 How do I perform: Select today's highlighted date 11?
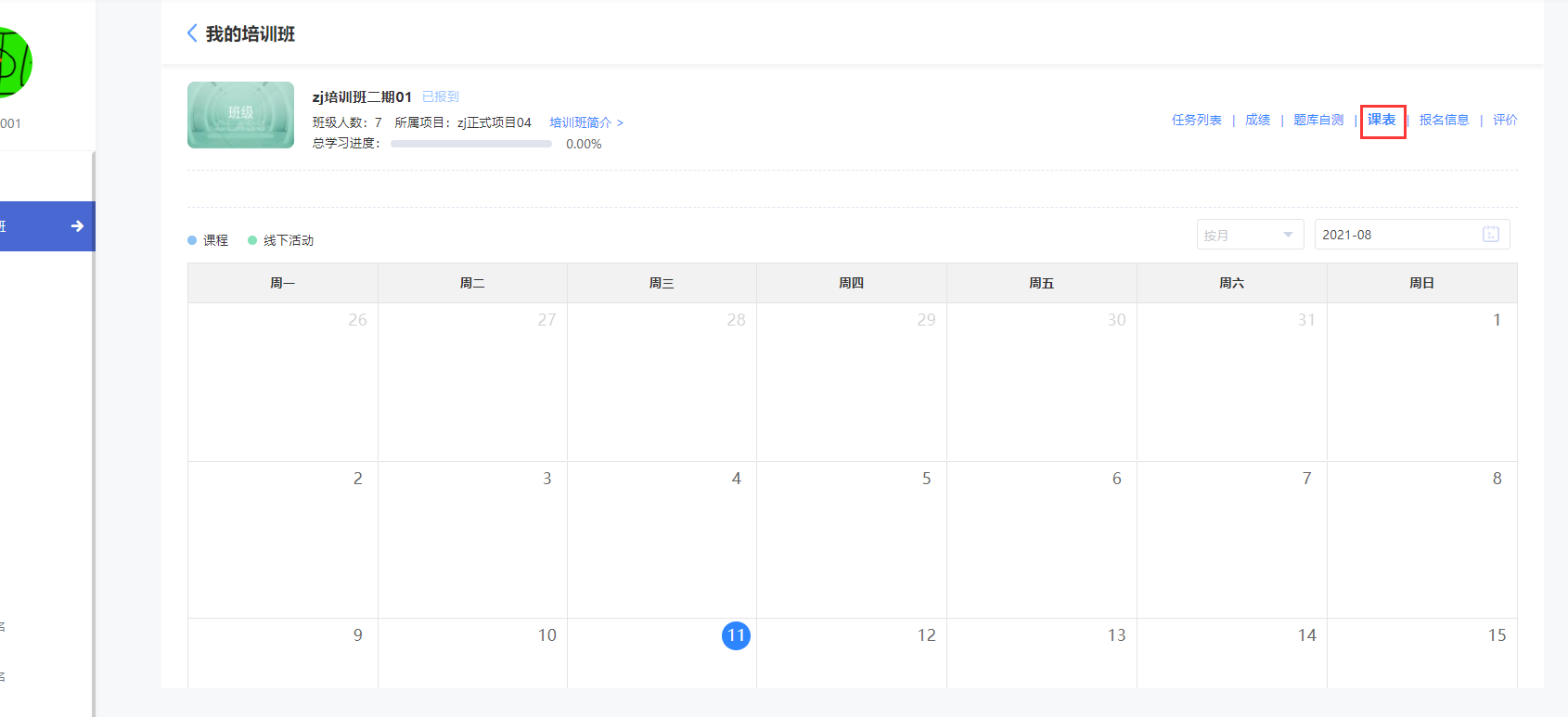[x=736, y=635]
